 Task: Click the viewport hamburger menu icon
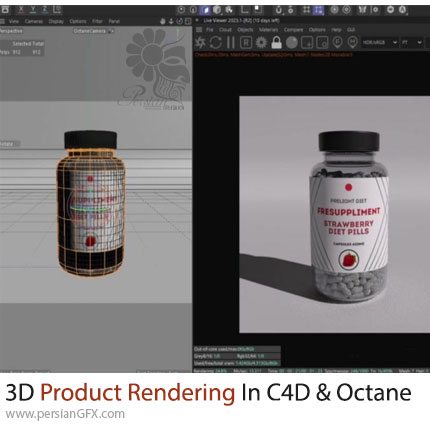pos(2,21)
